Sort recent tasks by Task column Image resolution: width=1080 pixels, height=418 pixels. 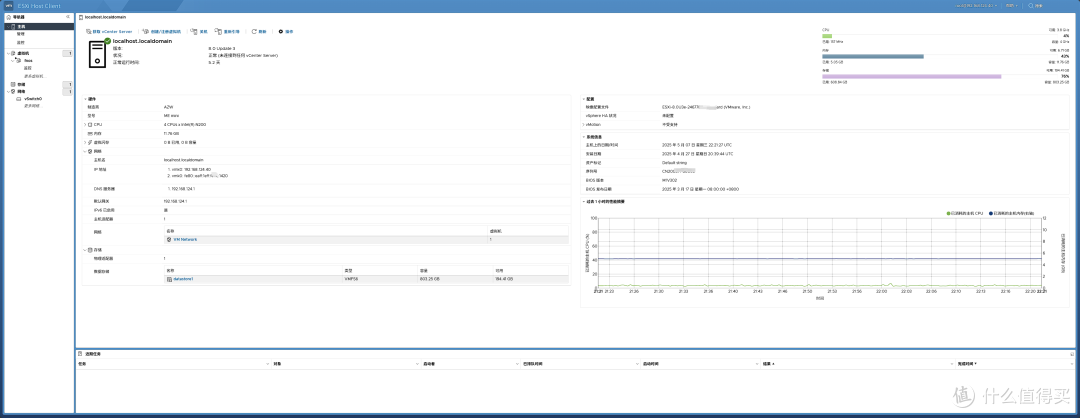pyautogui.click(x=172, y=363)
